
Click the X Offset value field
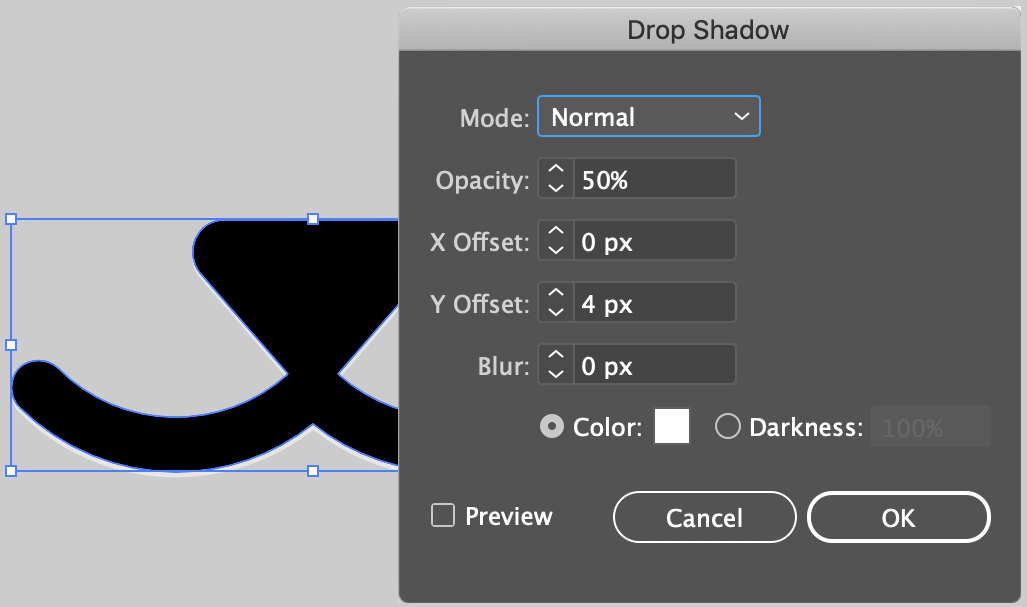point(654,241)
